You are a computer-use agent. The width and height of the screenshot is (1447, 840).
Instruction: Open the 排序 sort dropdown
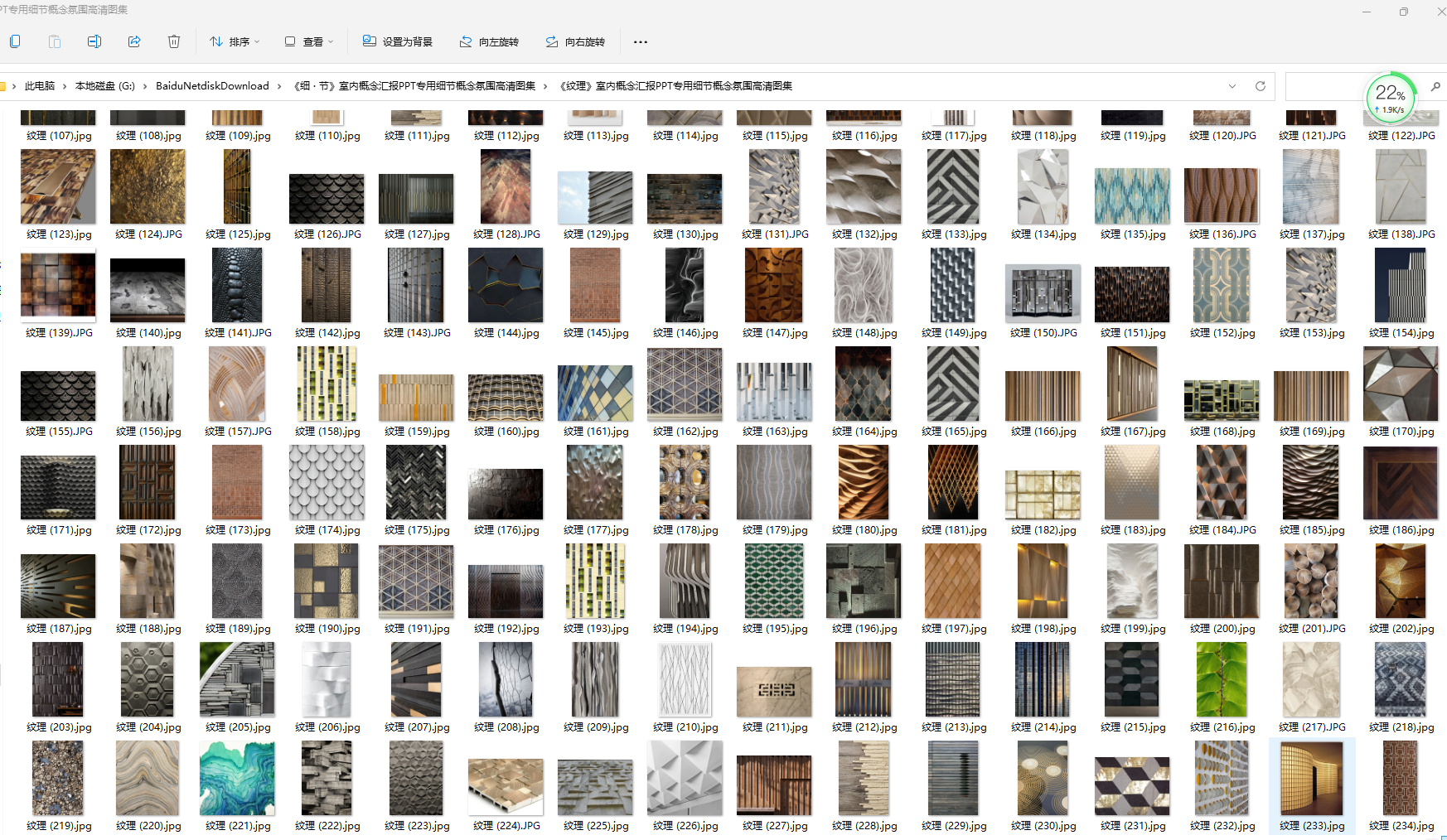coord(235,41)
